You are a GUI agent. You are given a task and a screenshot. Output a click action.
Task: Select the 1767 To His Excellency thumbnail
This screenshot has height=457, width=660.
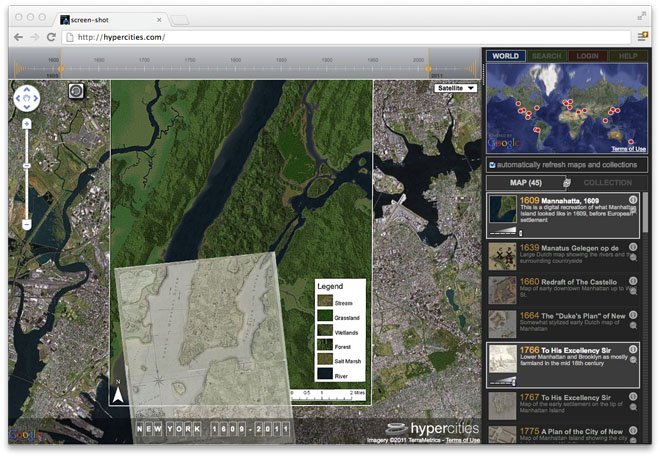click(x=502, y=407)
